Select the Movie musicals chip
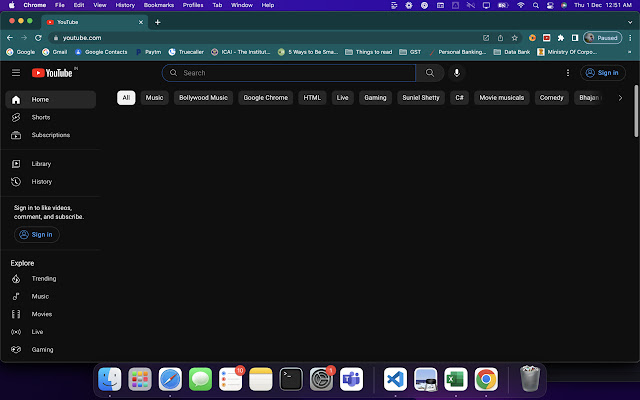 [x=502, y=98]
